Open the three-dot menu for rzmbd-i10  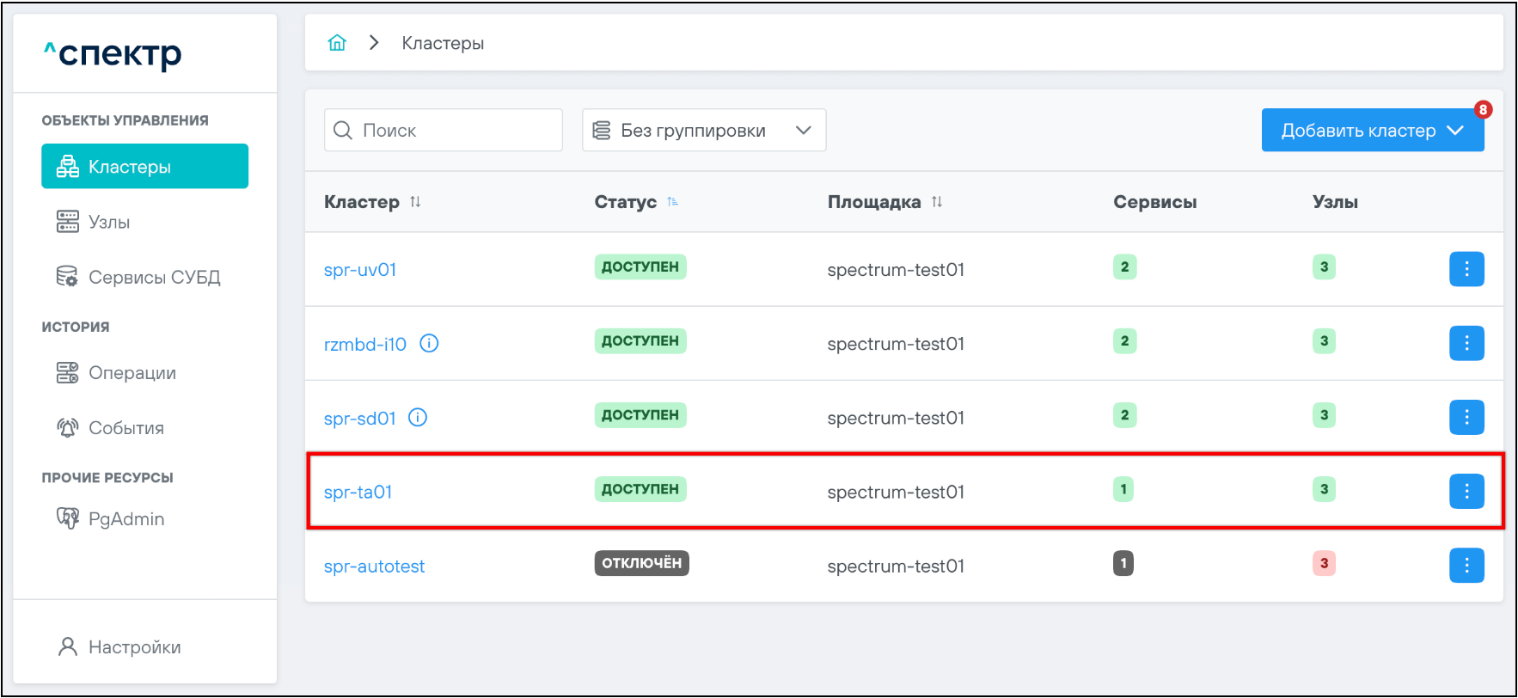1466,343
